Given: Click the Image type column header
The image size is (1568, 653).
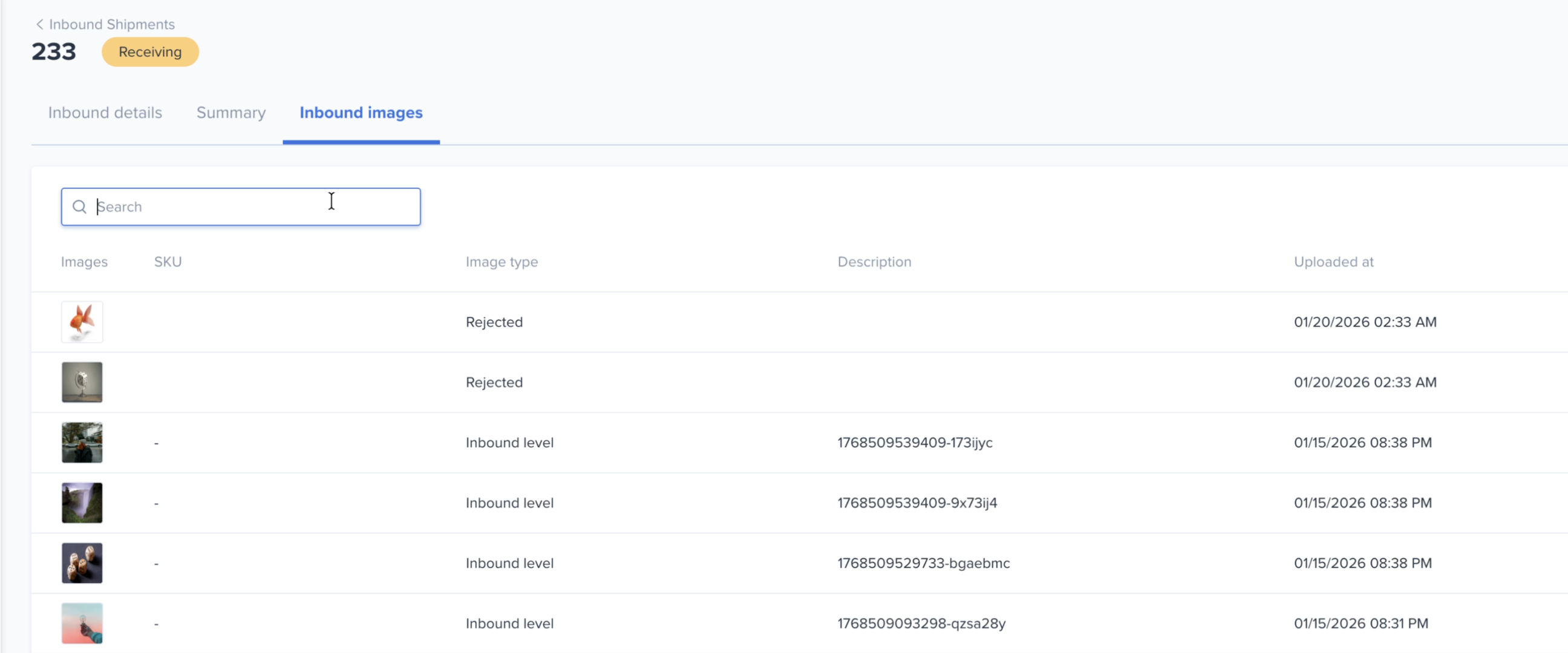Looking at the screenshot, I should (501, 262).
